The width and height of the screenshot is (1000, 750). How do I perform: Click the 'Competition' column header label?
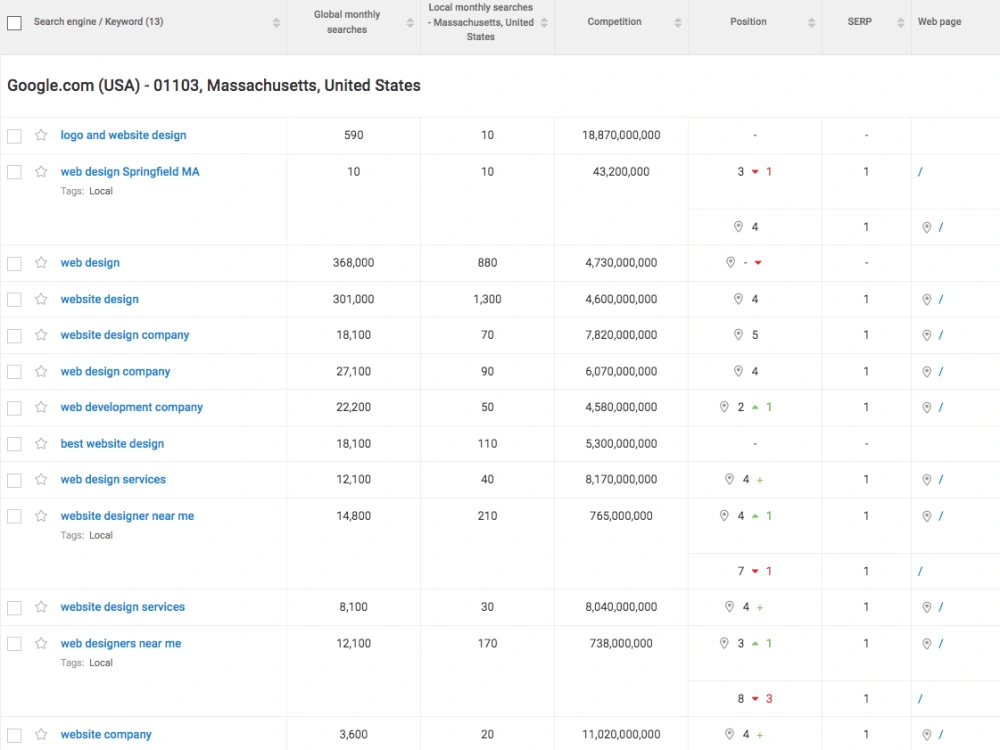[614, 22]
